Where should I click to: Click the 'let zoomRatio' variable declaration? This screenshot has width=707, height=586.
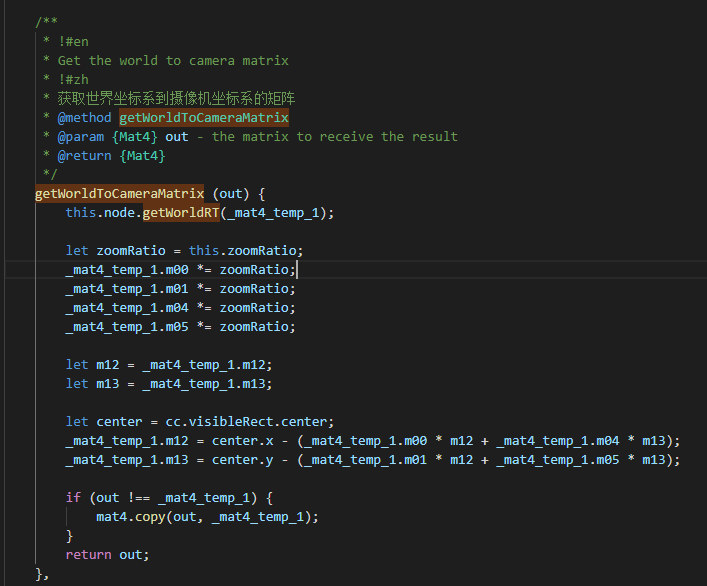[115, 250]
